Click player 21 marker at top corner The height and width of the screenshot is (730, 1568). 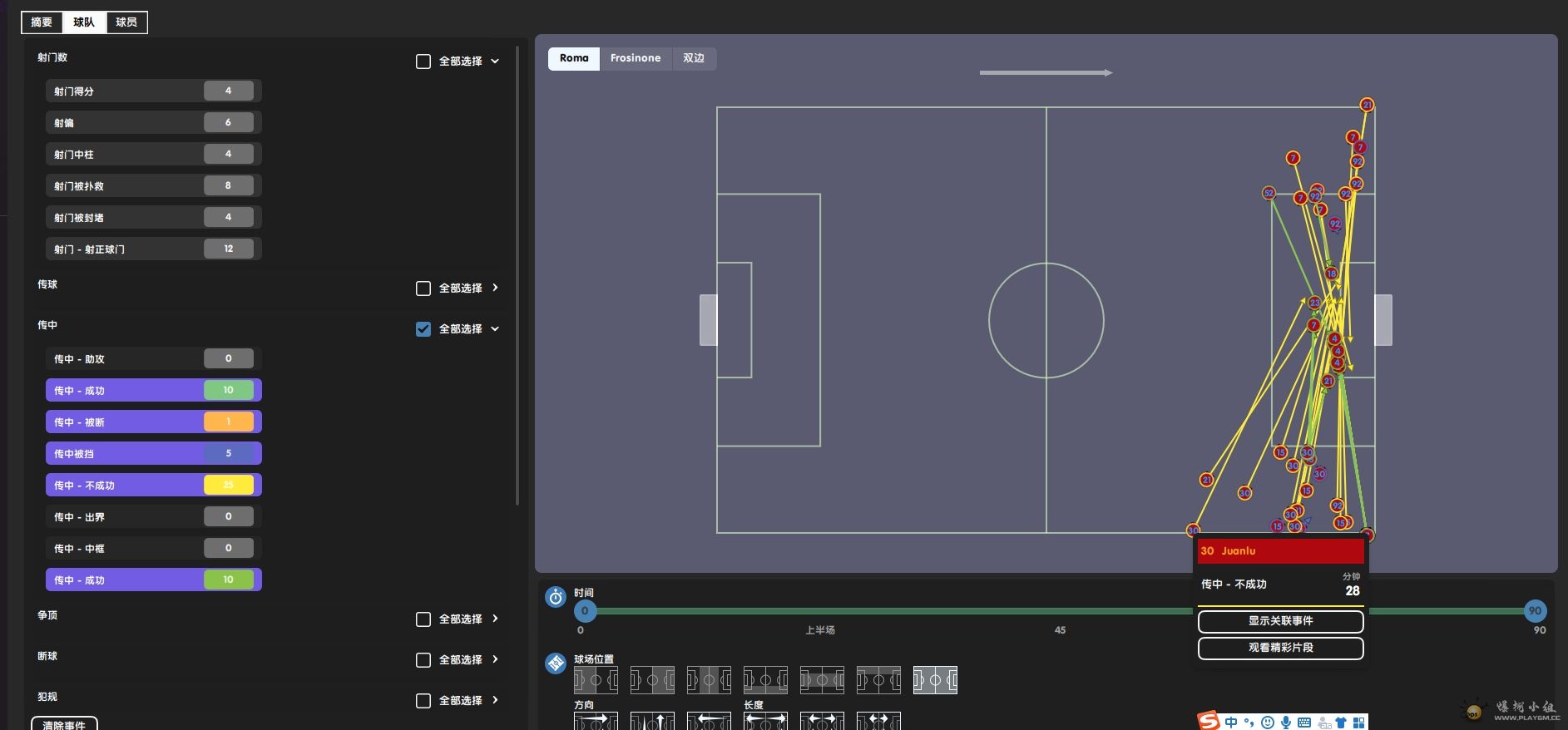[x=1367, y=105]
